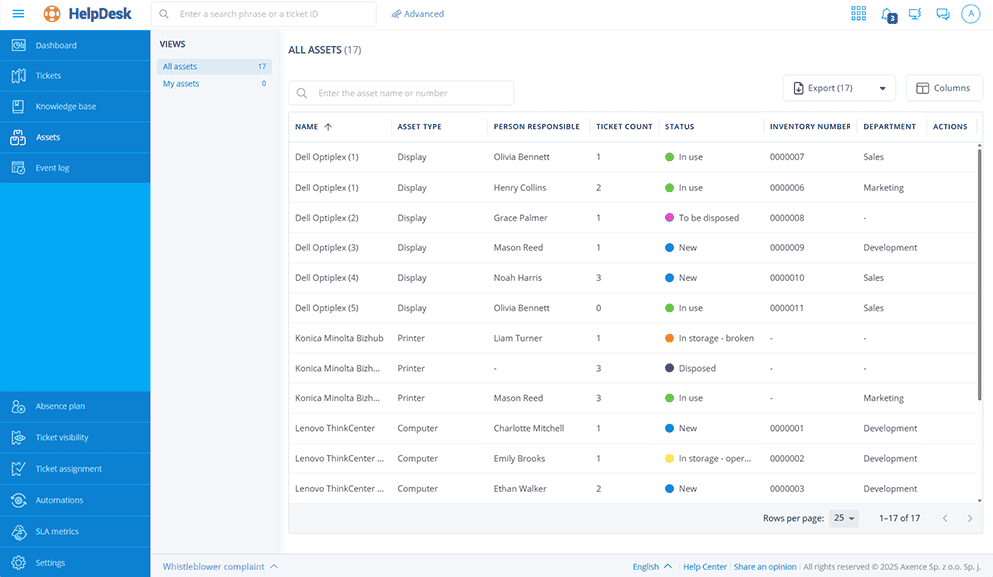
Task: Click the remote screen monitor icon
Action: point(915,14)
